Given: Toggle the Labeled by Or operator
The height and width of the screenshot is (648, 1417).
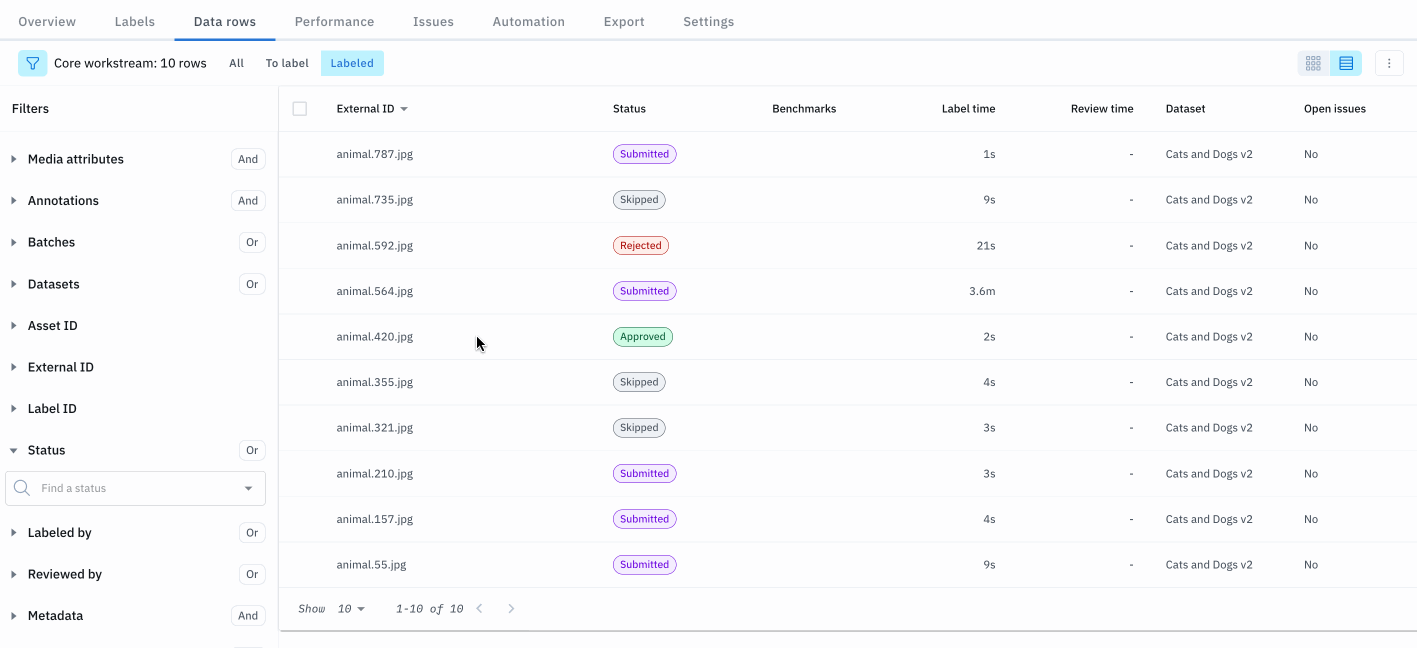Looking at the screenshot, I should tap(252, 533).
